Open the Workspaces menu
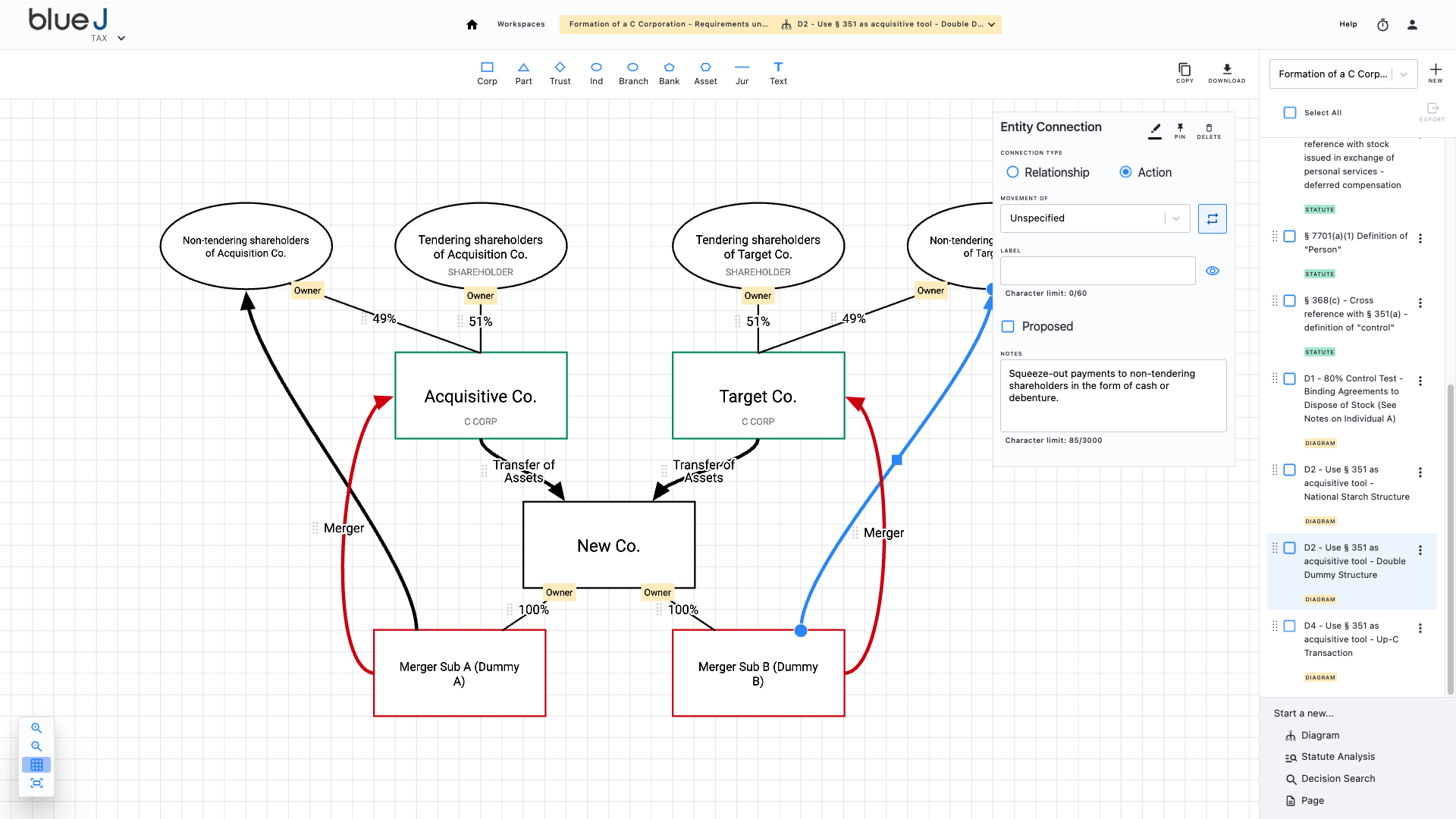1456x819 pixels. coord(521,24)
